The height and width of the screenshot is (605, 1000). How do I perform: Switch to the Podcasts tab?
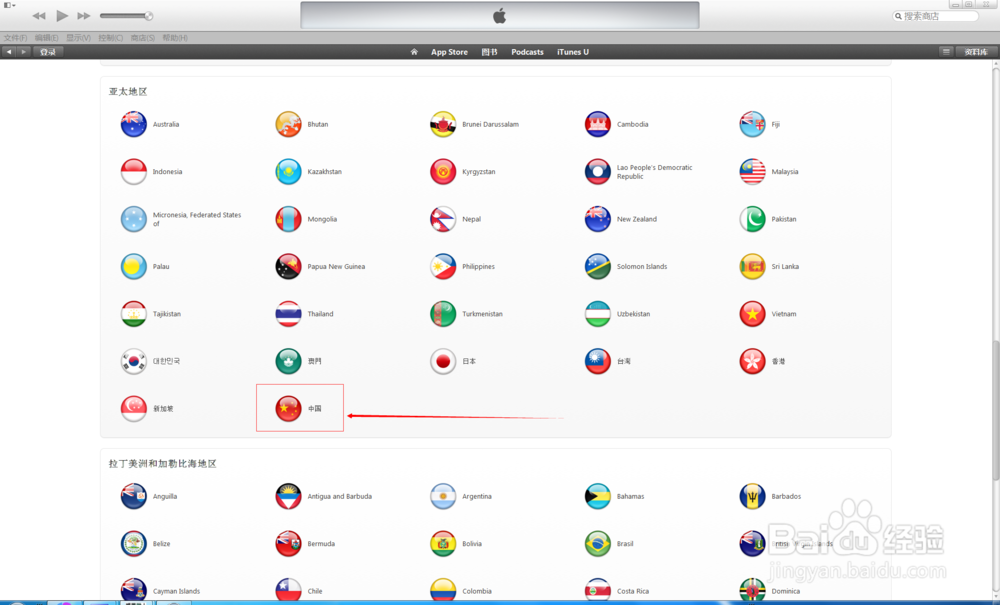[x=527, y=52]
